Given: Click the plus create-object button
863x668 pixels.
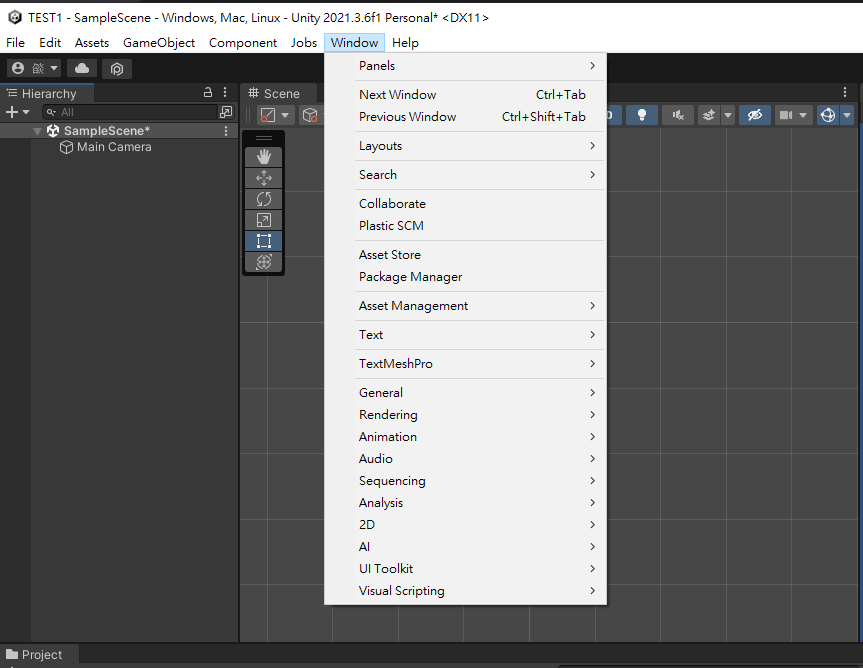Looking at the screenshot, I should (x=12, y=112).
